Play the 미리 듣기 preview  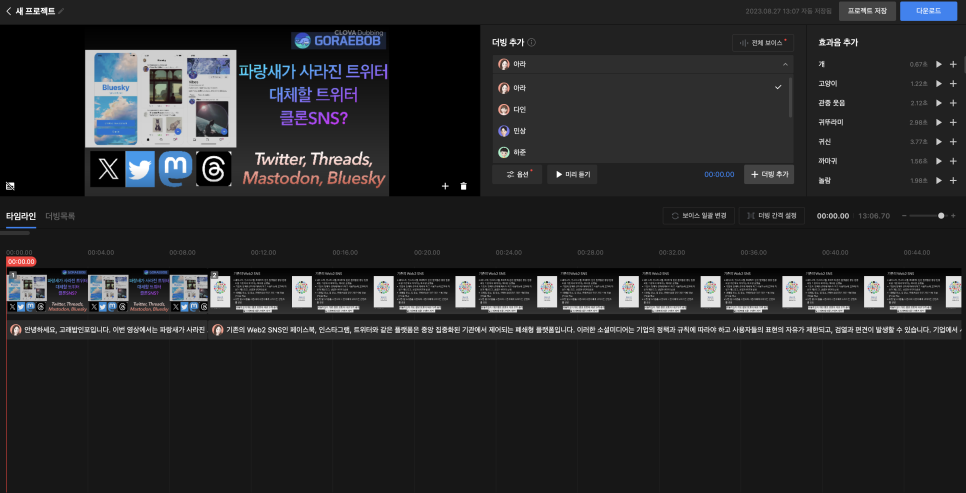coord(572,174)
